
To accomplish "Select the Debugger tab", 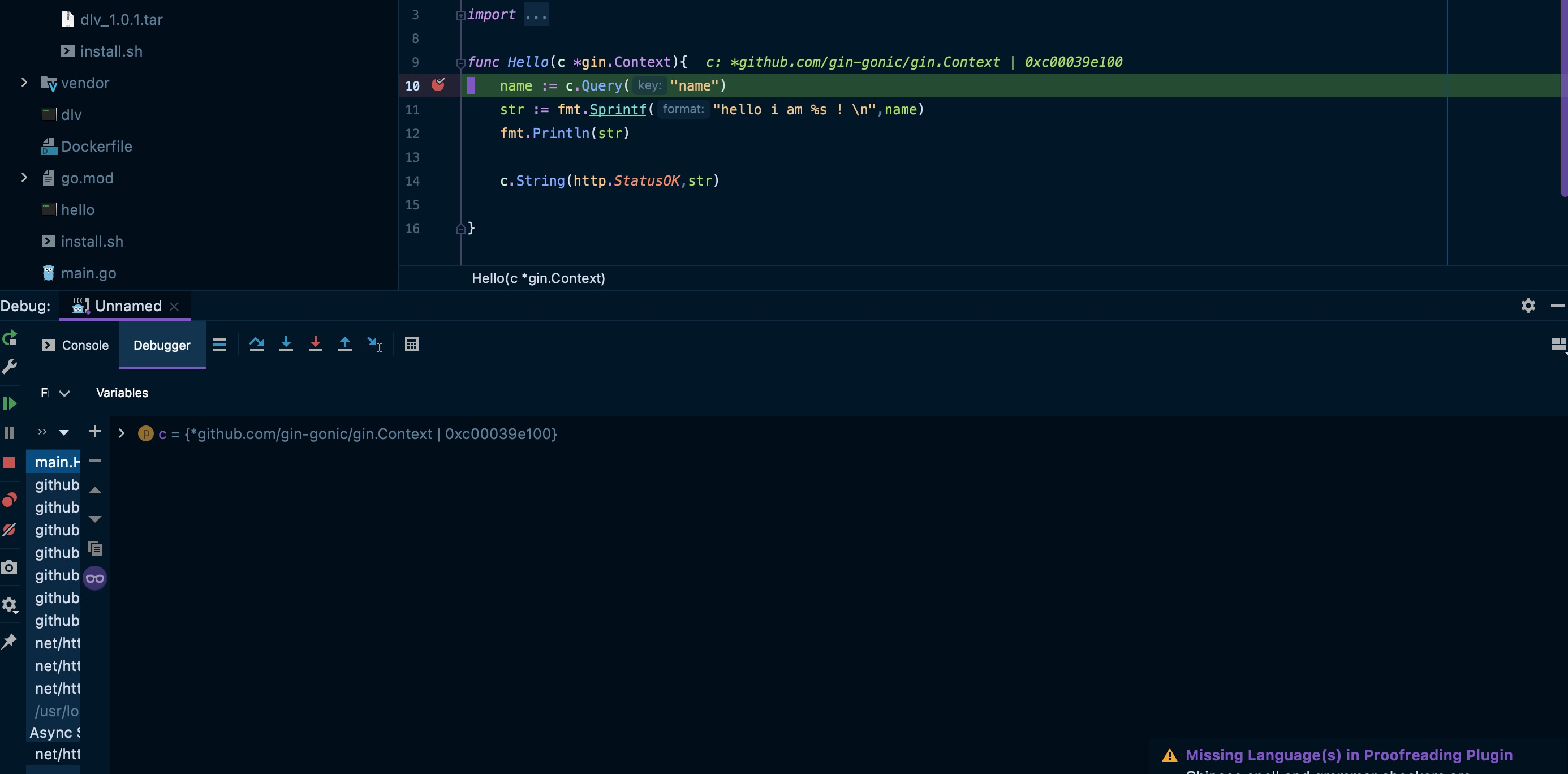I will pos(162,345).
